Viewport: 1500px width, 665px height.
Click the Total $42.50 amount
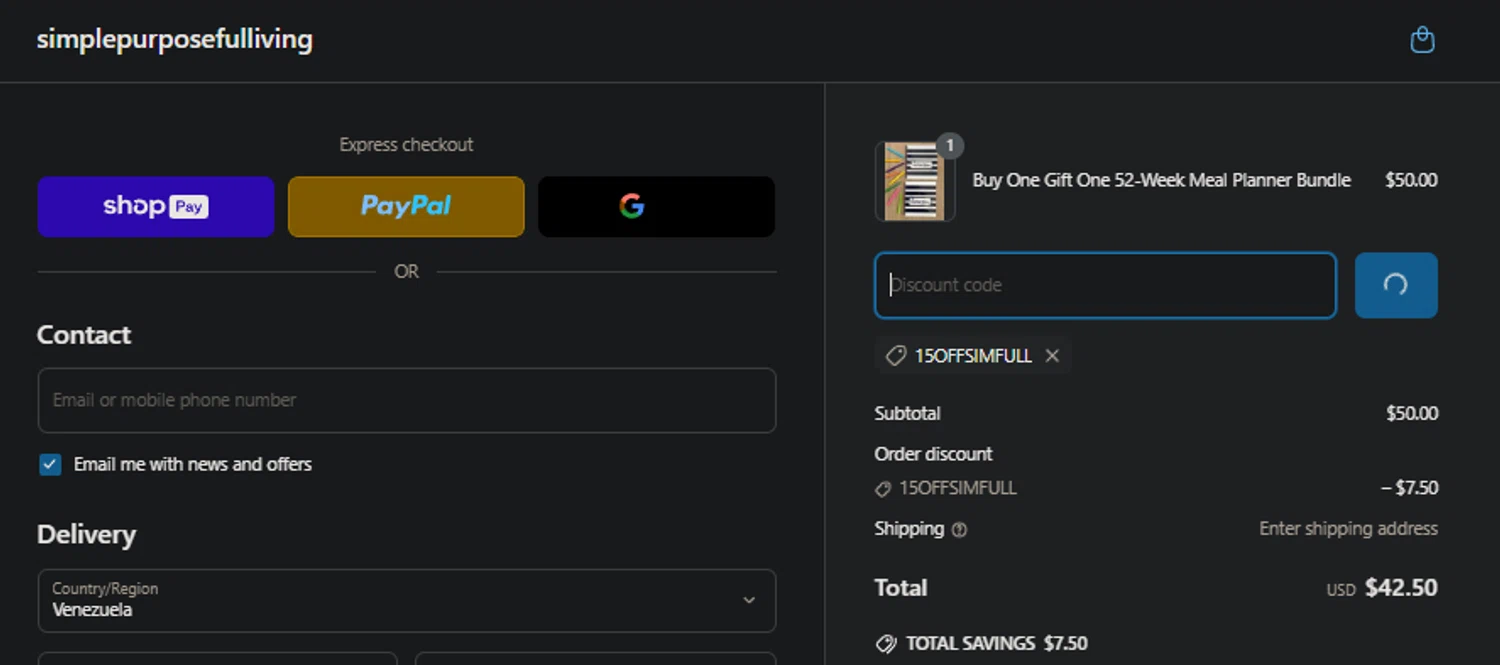coord(1401,587)
